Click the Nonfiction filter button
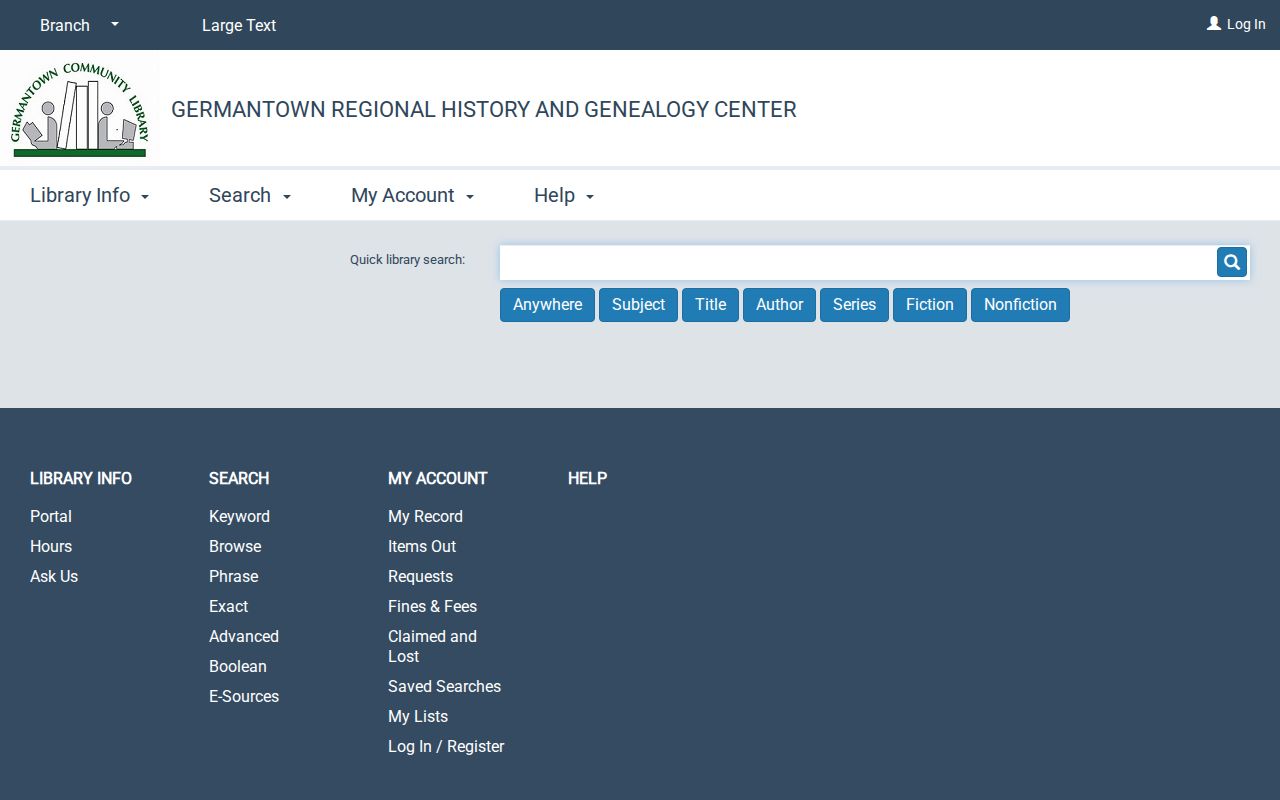 pos(1020,305)
